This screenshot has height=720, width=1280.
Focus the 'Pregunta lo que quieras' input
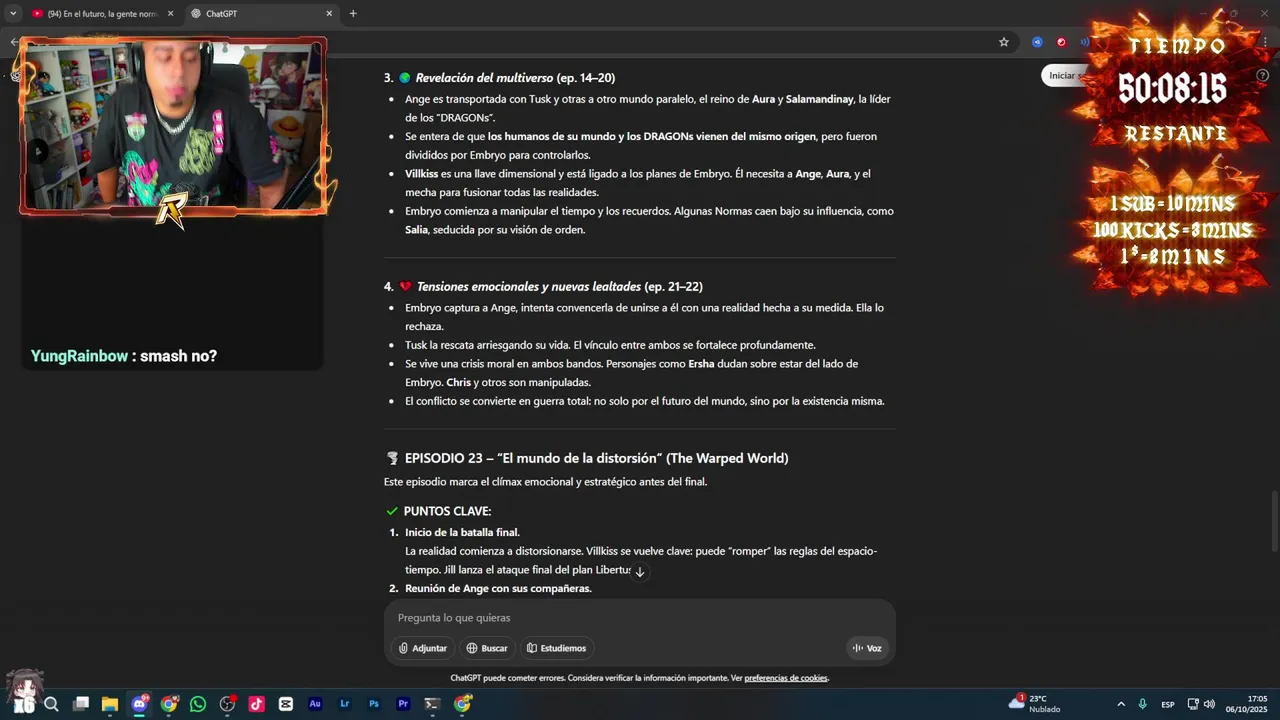coord(640,618)
